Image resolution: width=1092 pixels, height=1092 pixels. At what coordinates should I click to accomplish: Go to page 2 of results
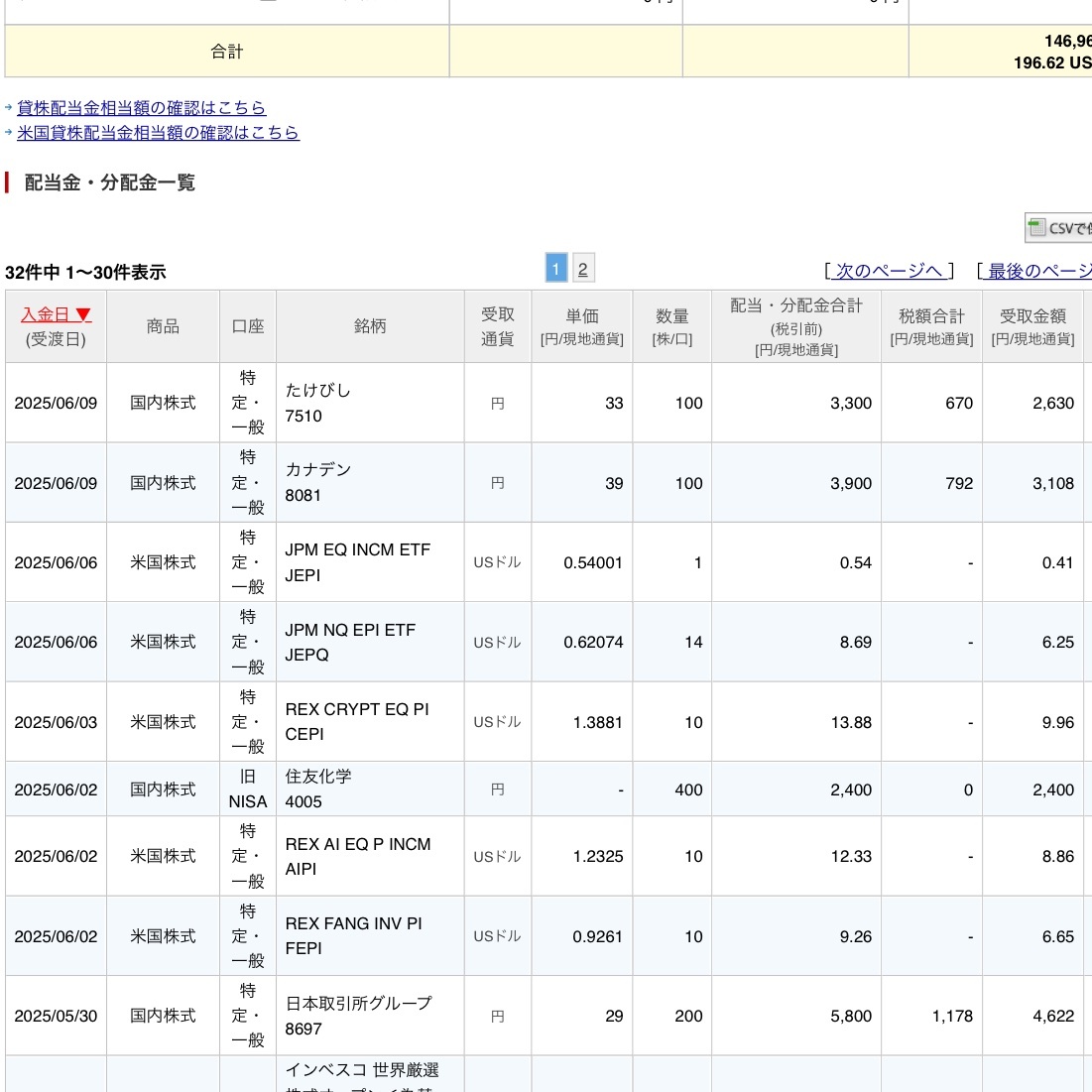[582, 269]
